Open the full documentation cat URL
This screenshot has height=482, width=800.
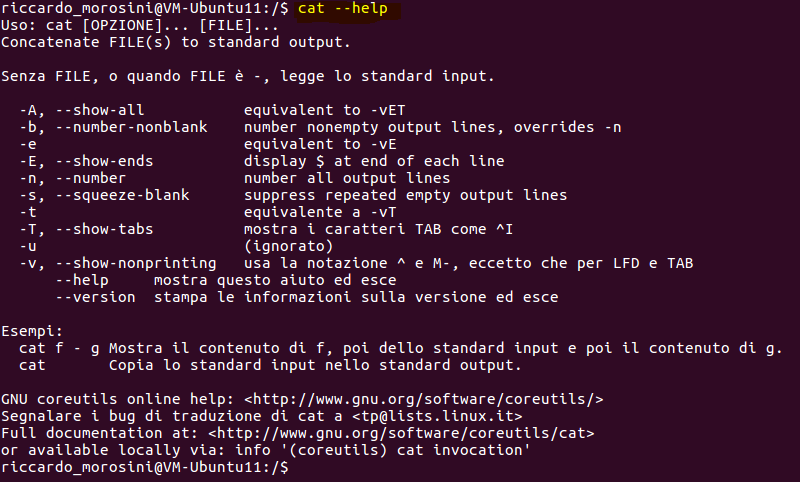pos(401,433)
